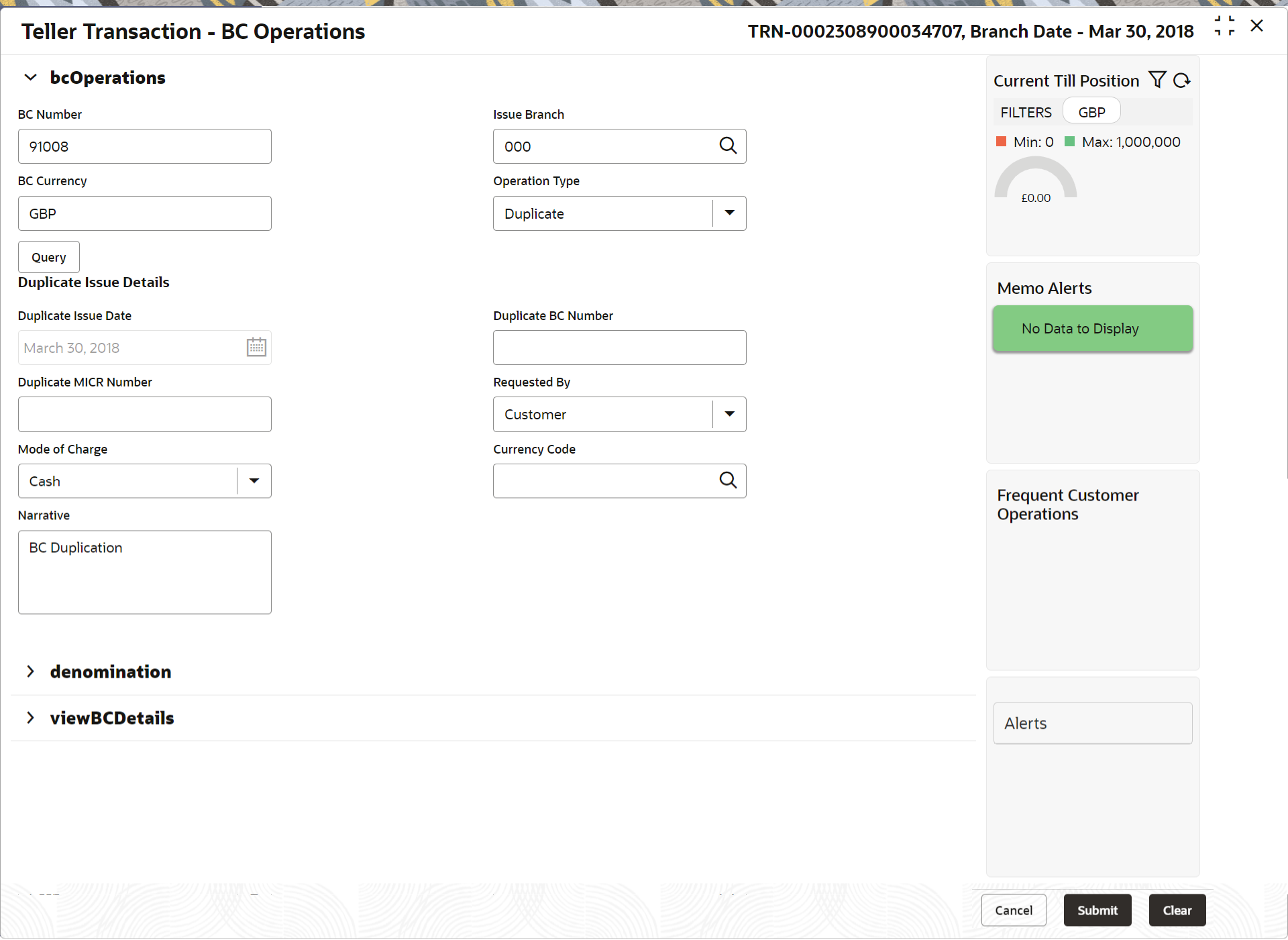This screenshot has width=1288, height=940.
Task: Select the Operation Type dropdown
Action: 619,213
